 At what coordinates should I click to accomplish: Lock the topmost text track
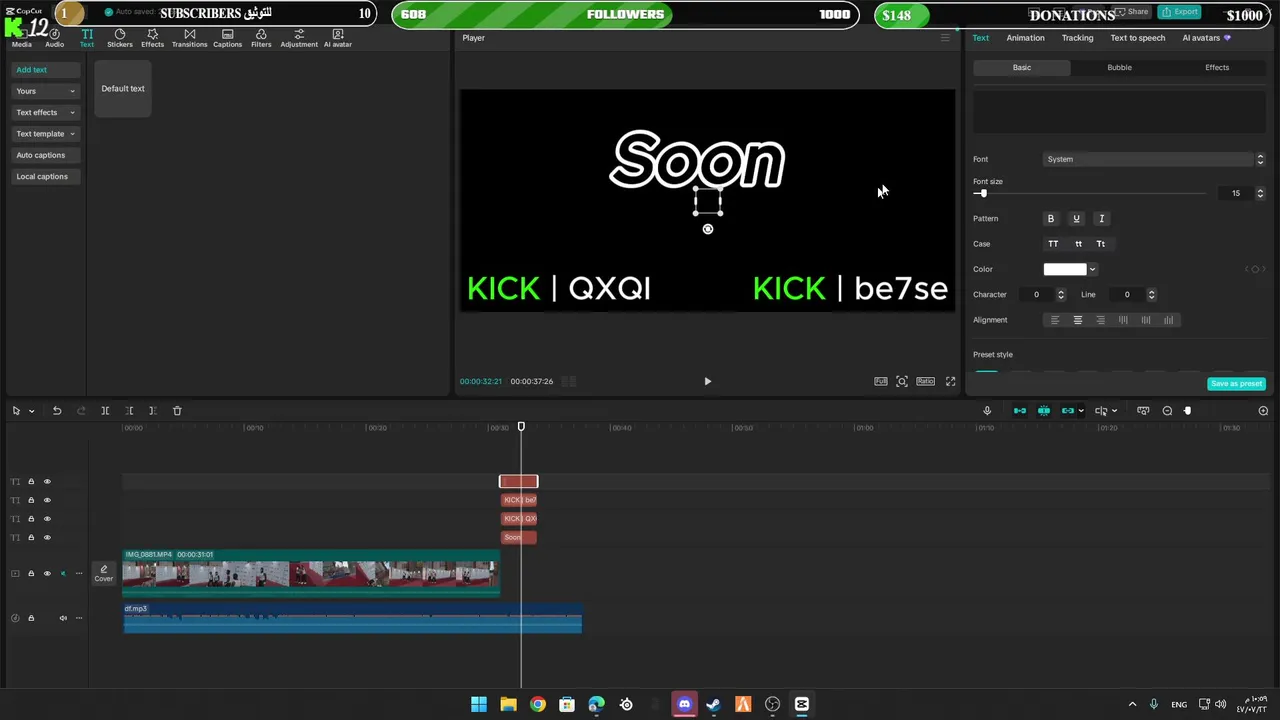31,482
